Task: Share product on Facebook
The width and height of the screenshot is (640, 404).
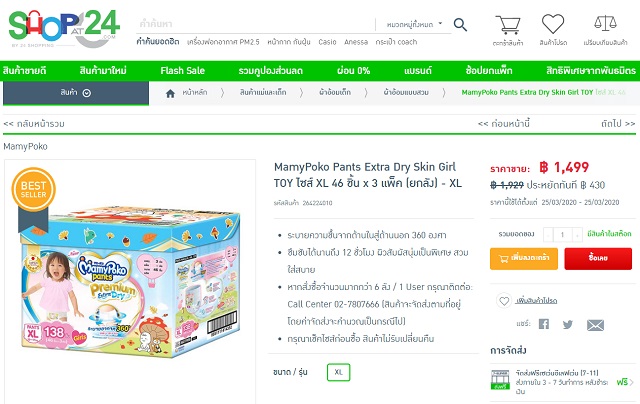Action: (x=544, y=324)
